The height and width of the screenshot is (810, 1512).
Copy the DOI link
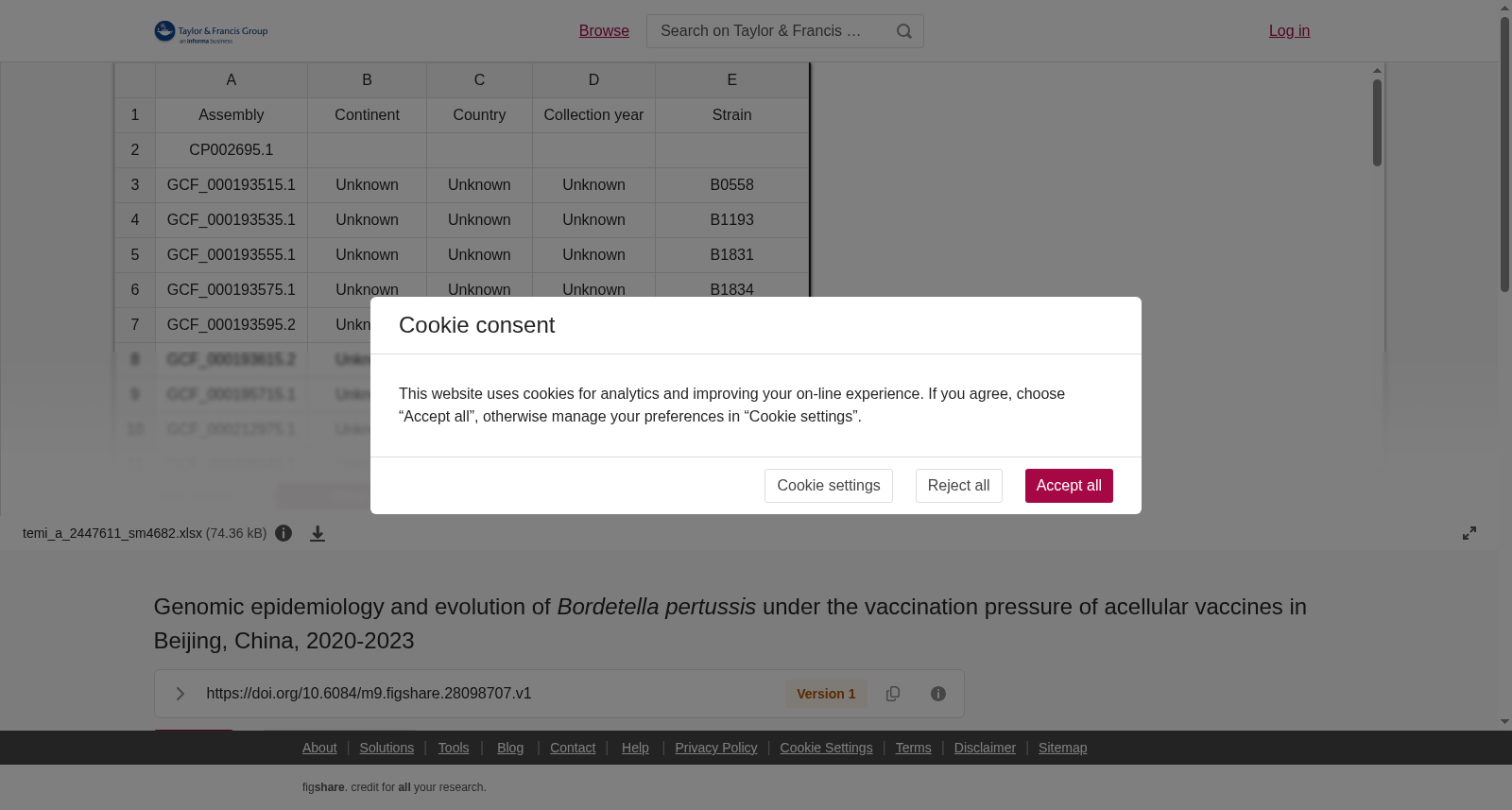(893, 694)
